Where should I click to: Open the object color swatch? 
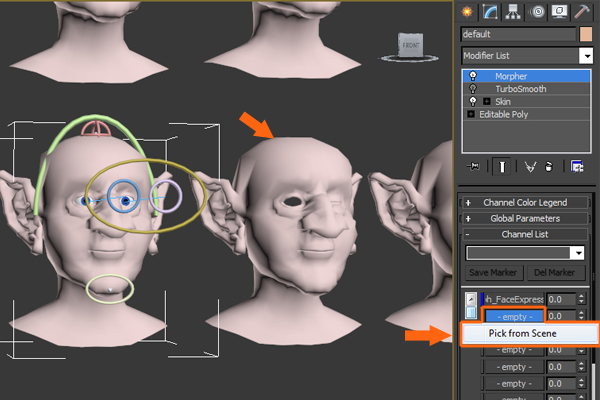pyautogui.click(x=586, y=34)
